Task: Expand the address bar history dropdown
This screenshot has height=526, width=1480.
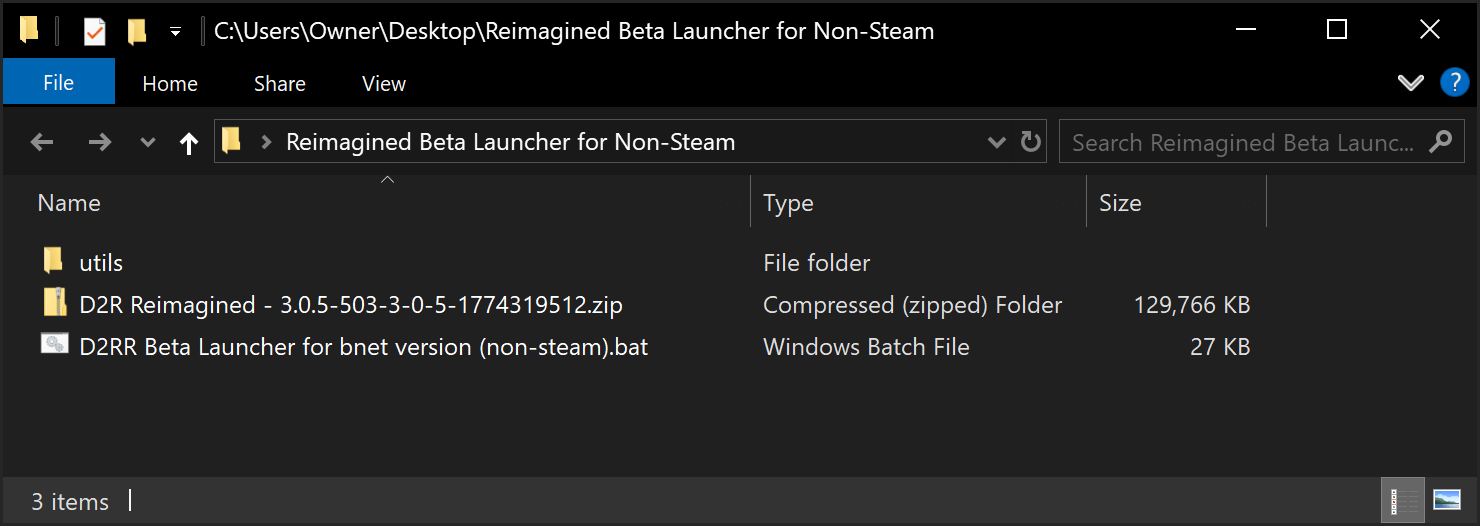Action: coord(996,143)
